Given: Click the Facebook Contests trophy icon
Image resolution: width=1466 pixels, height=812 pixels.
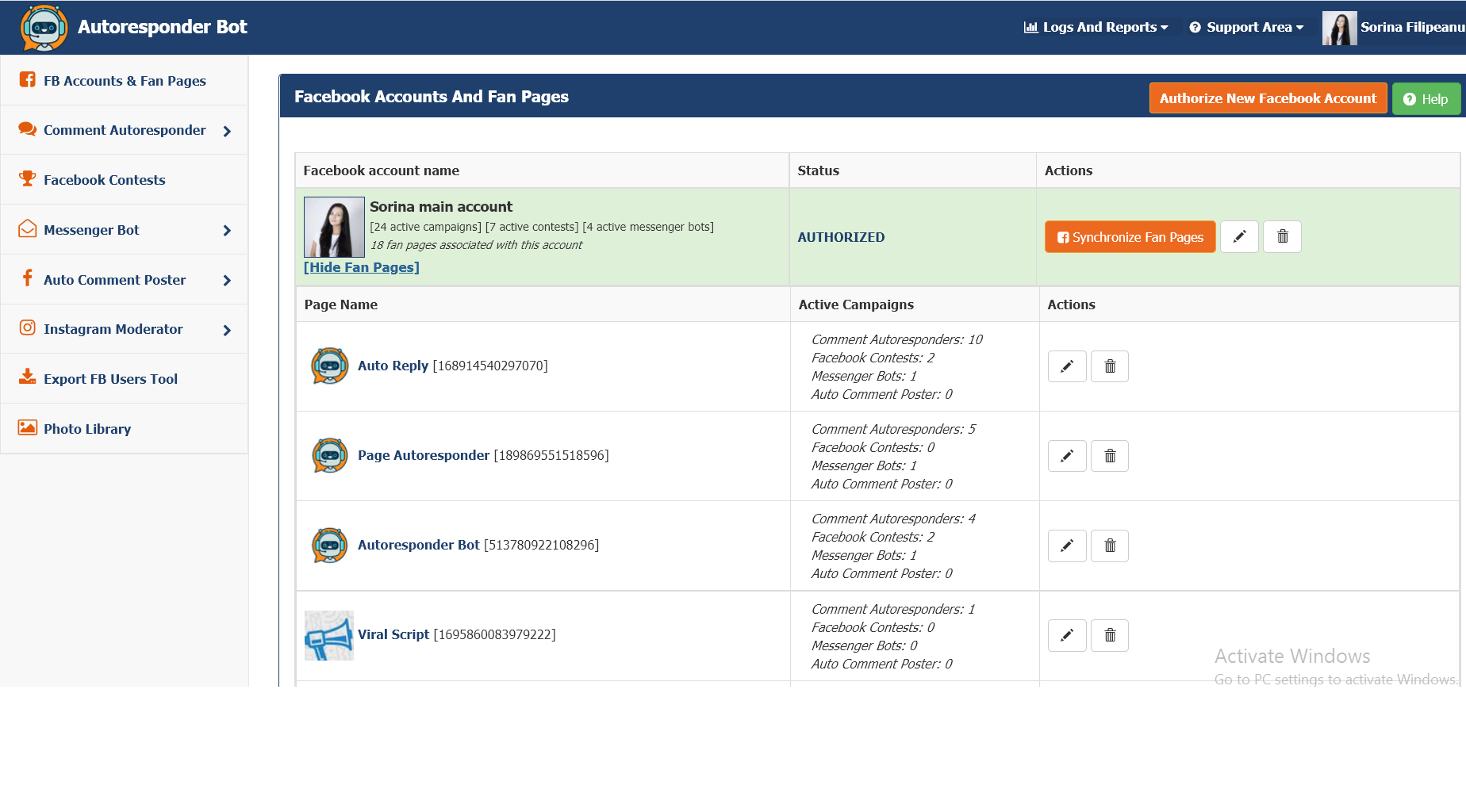Looking at the screenshot, I should click(28, 179).
